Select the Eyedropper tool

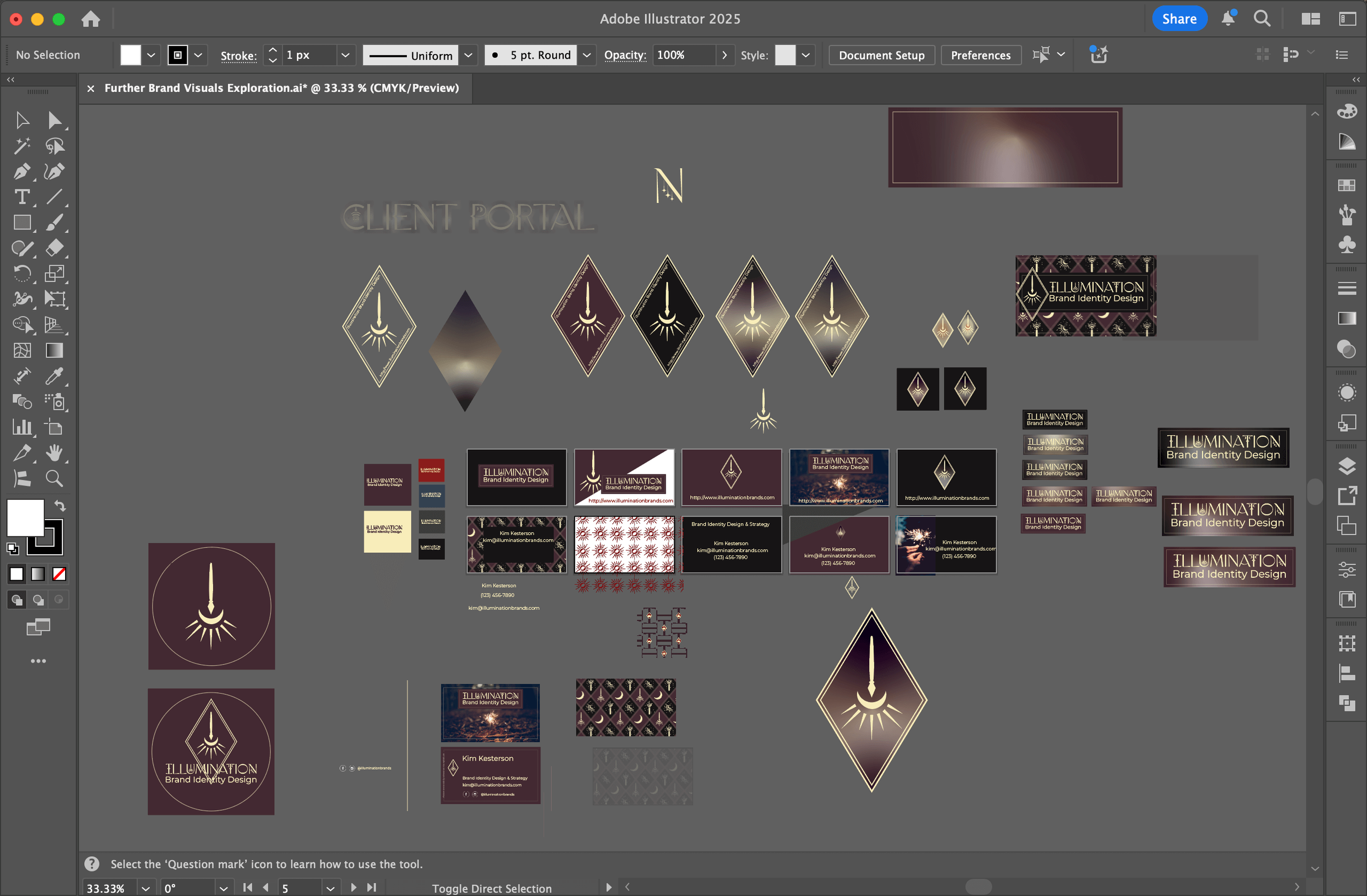54,376
